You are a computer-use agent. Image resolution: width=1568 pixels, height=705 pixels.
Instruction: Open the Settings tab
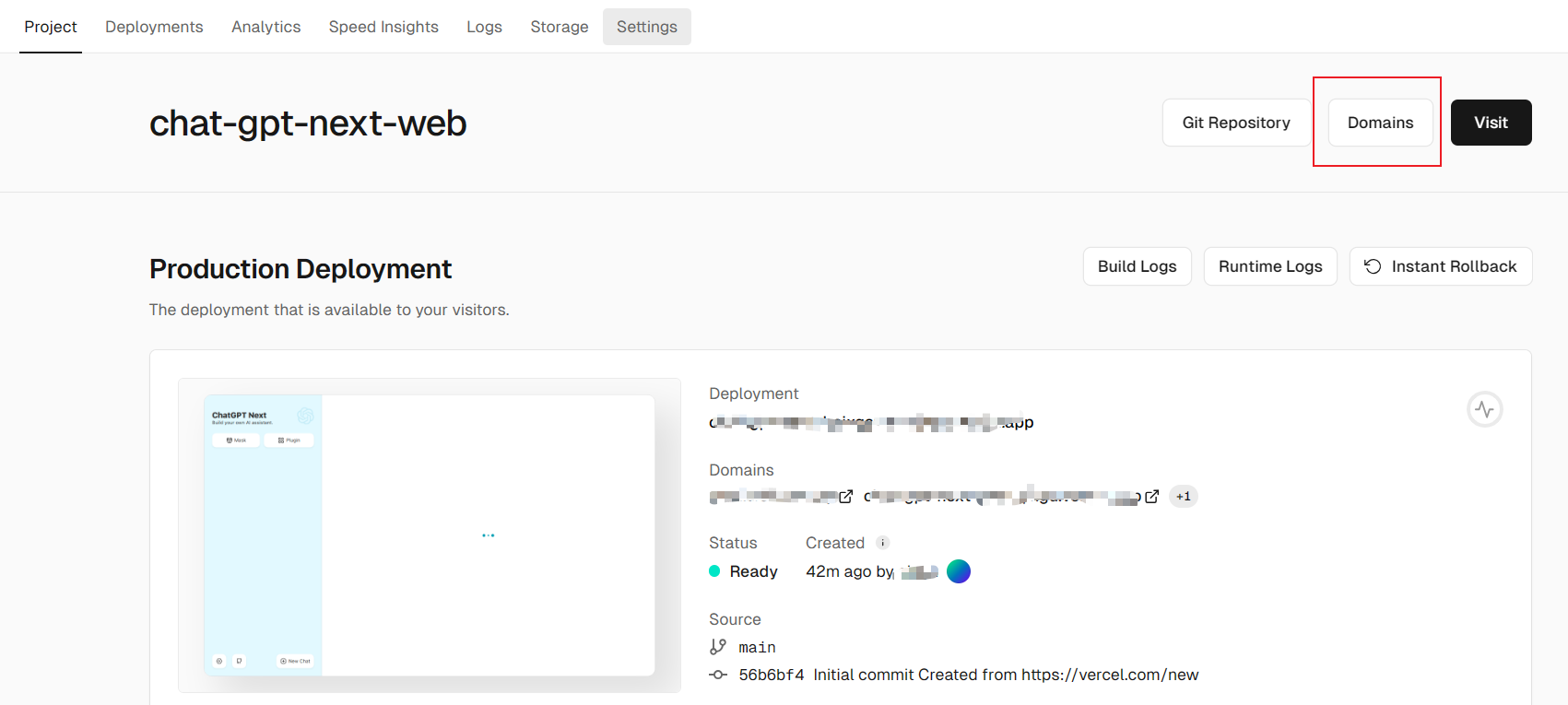647,27
